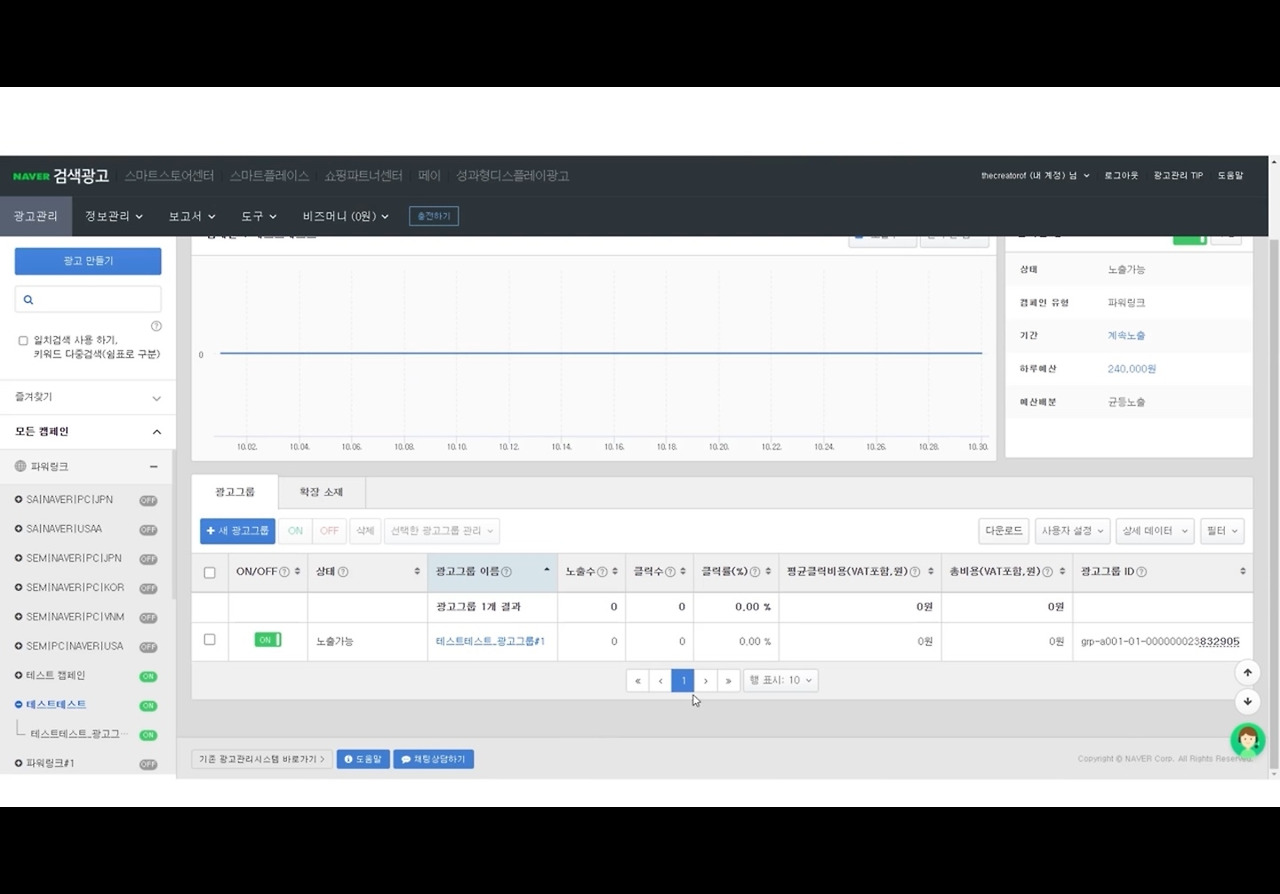The width and height of the screenshot is (1280, 894).
Task: Click the scroll-to-bottom arrow button
Action: pyautogui.click(x=1247, y=701)
